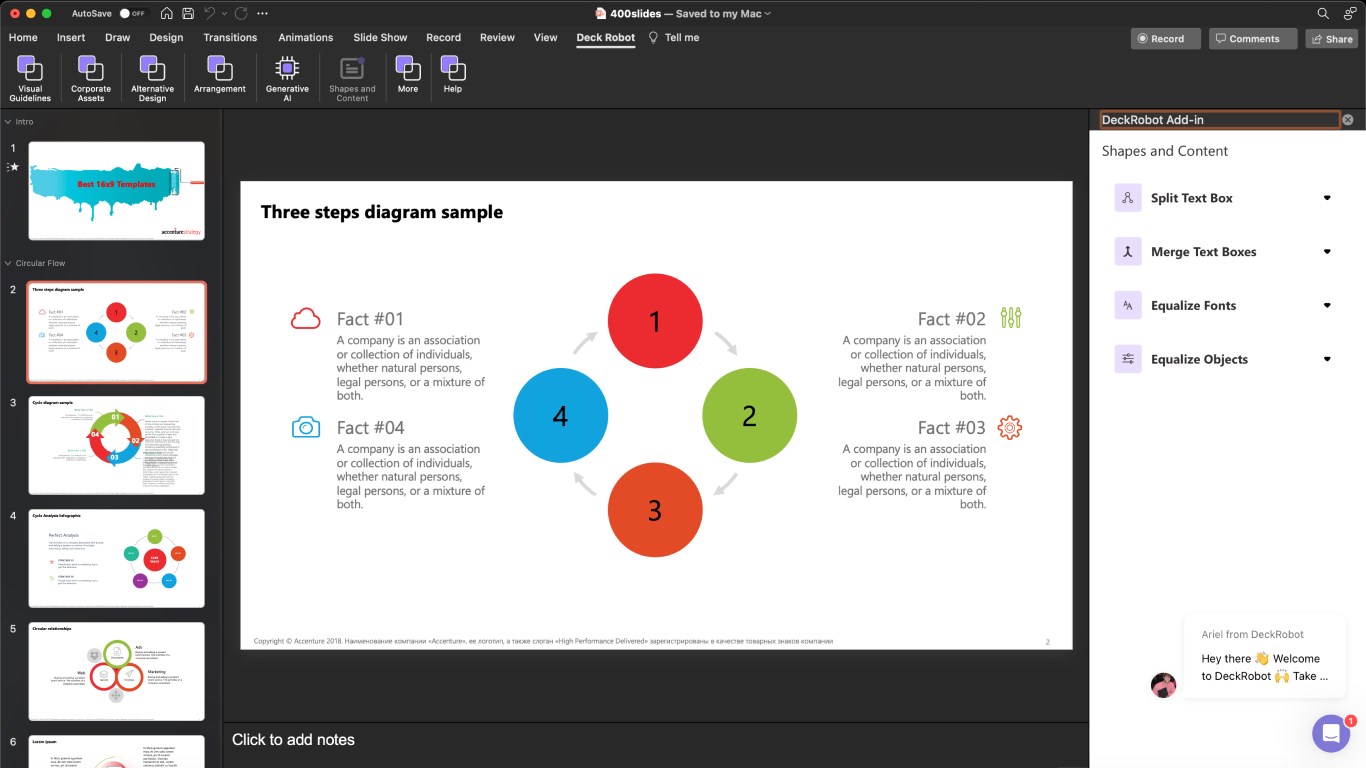Screen dimensions: 1366x768
Task: Open the undo history dropdown arrow
Action: point(224,13)
